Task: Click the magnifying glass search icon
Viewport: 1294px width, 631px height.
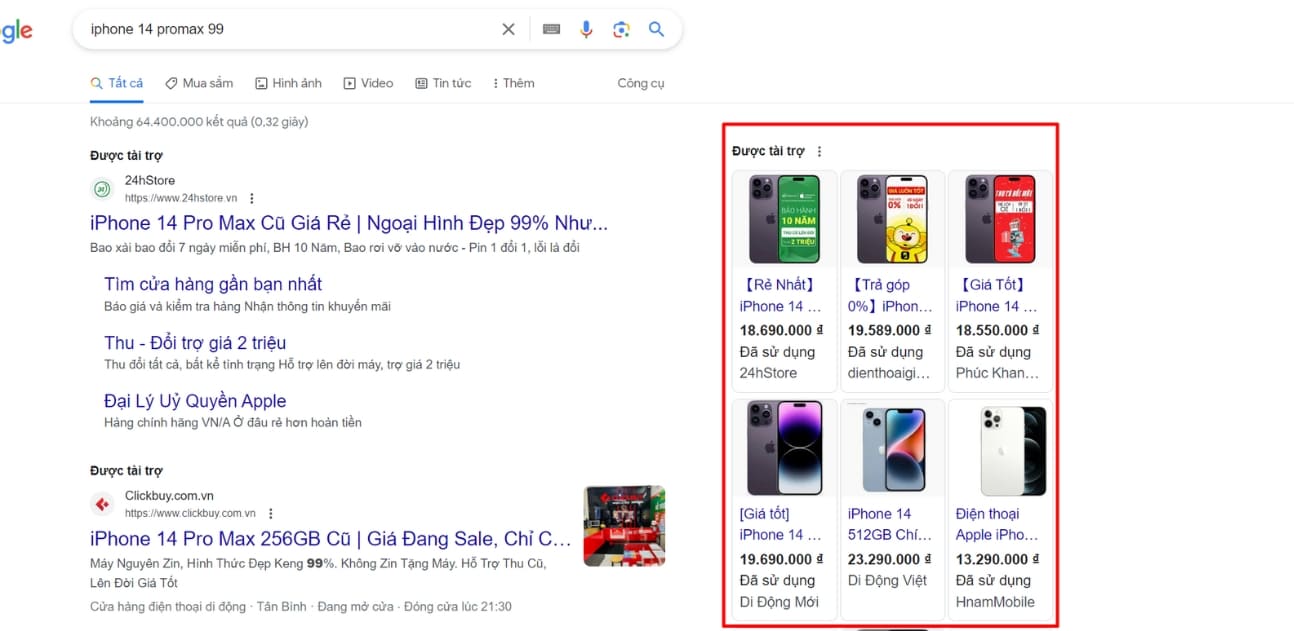Action: (656, 29)
